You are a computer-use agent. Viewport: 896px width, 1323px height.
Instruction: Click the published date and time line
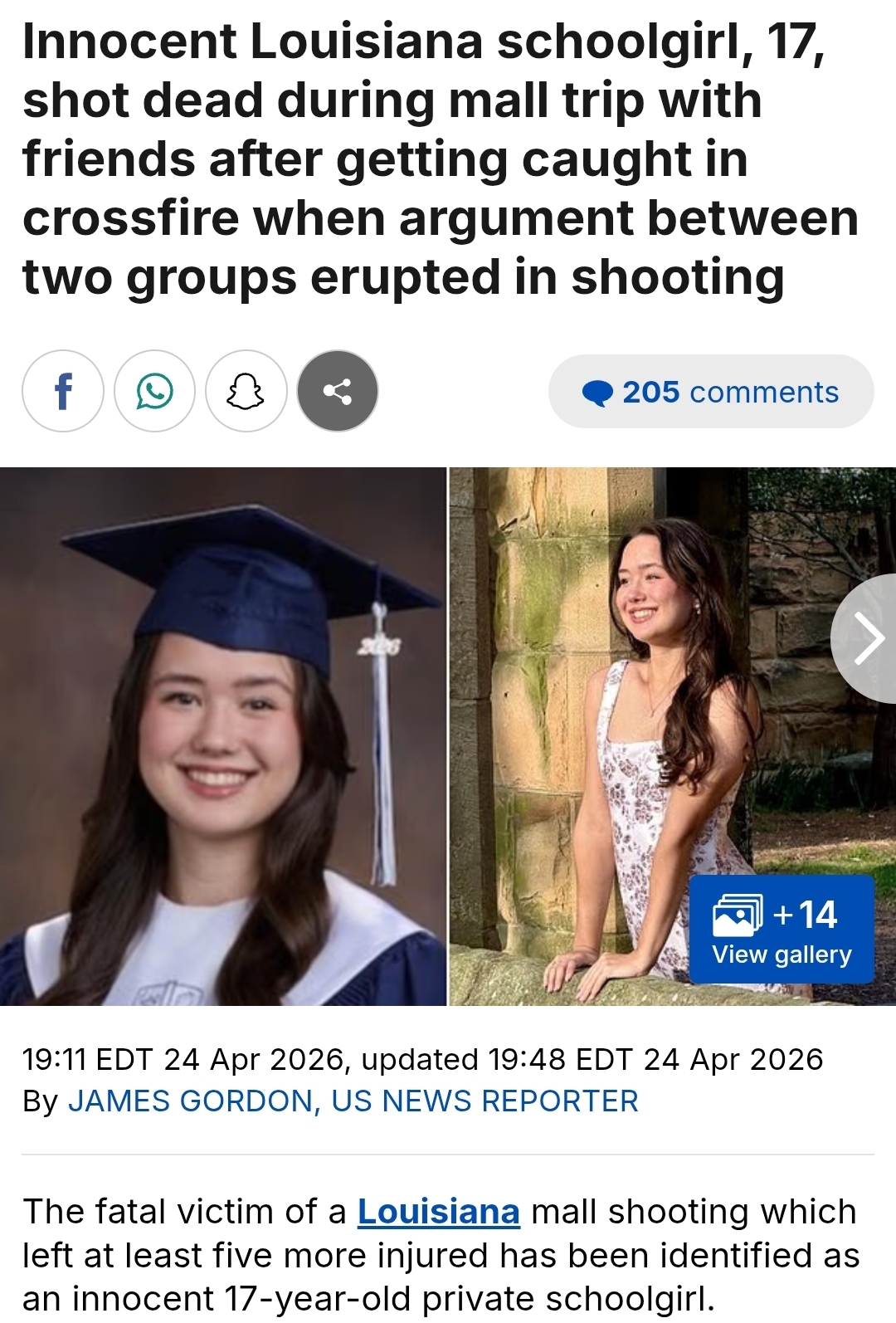point(423,1060)
